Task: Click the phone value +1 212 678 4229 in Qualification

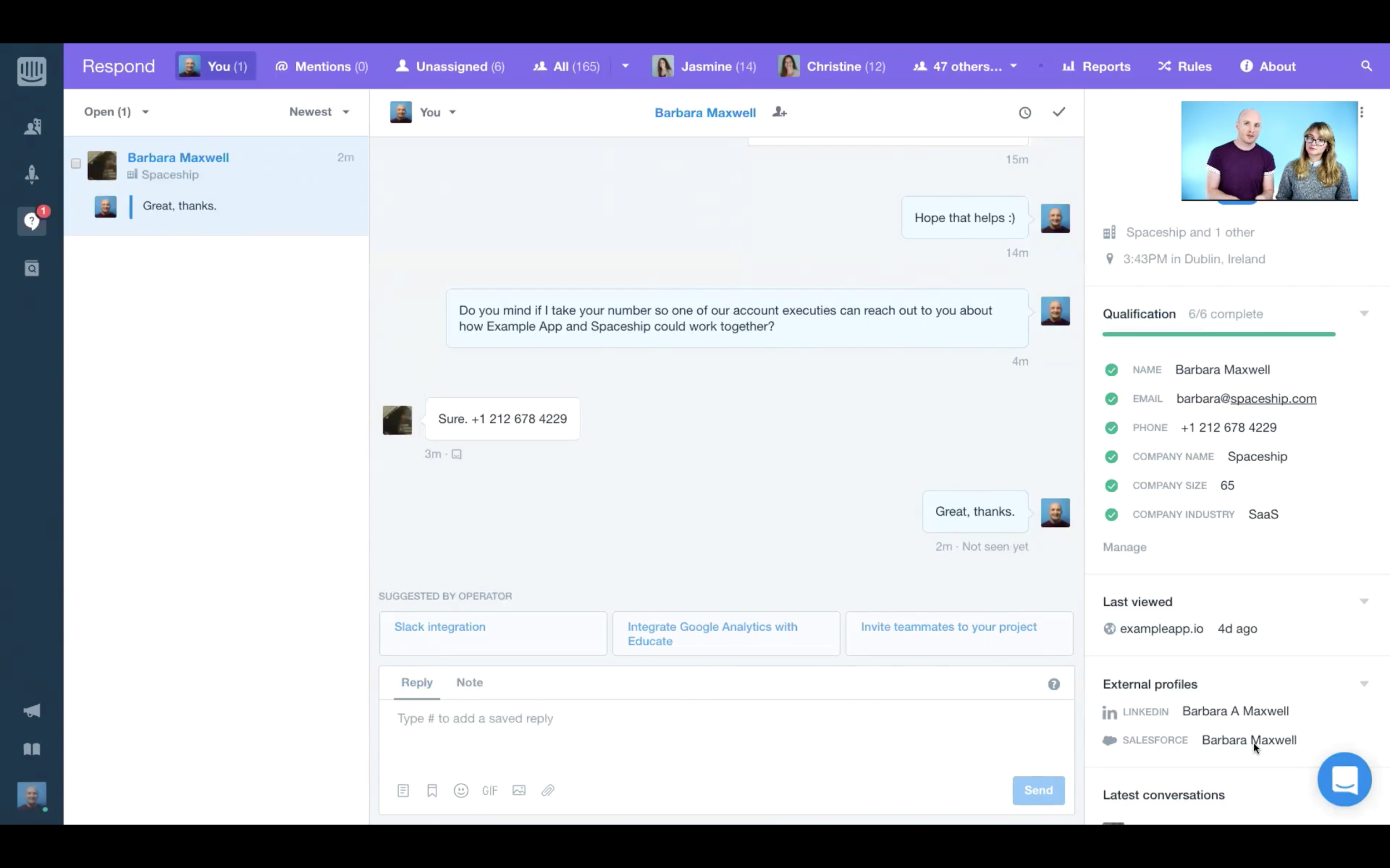Action: tap(1228, 428)
